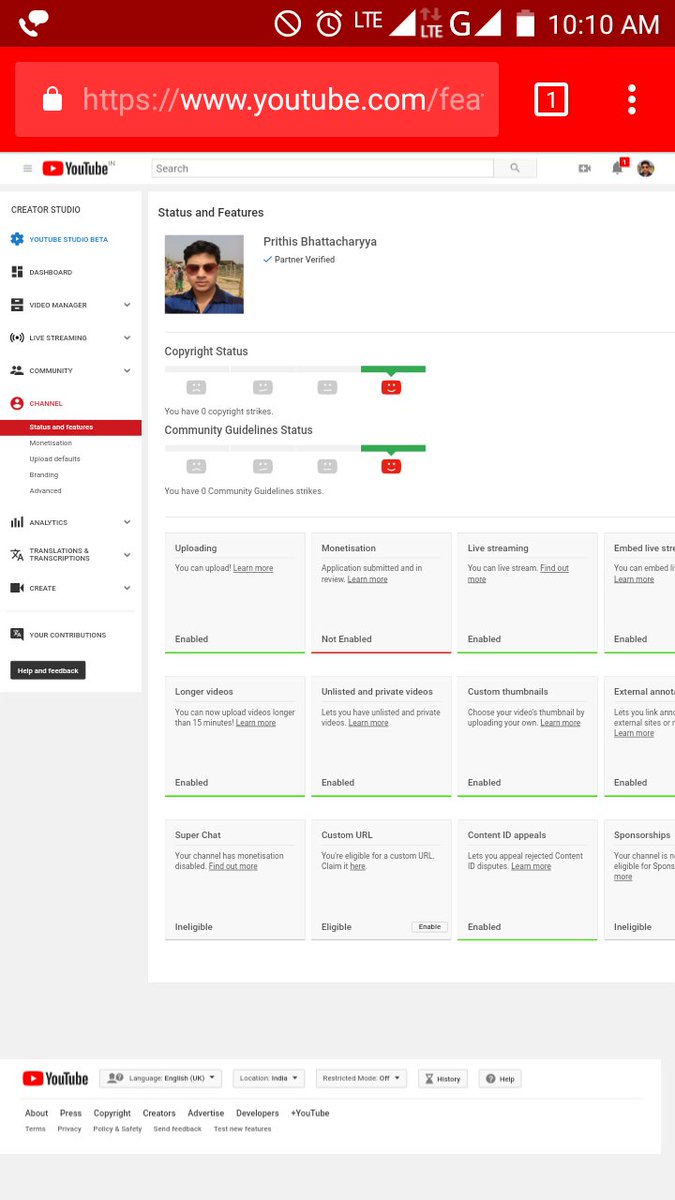
Task: Expand the Create section
Action: tap(127, 588)
